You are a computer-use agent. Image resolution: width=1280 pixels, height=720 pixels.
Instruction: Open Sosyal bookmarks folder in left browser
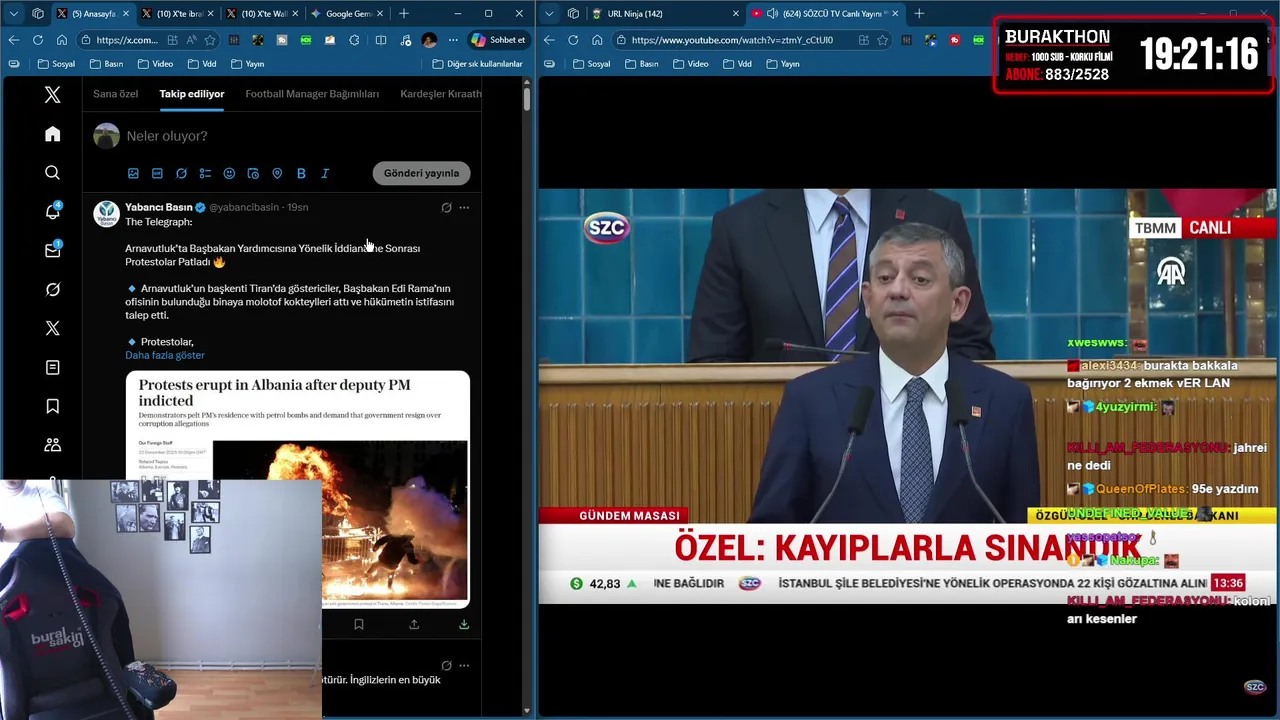pyautogui.click(x=56, y=64)
